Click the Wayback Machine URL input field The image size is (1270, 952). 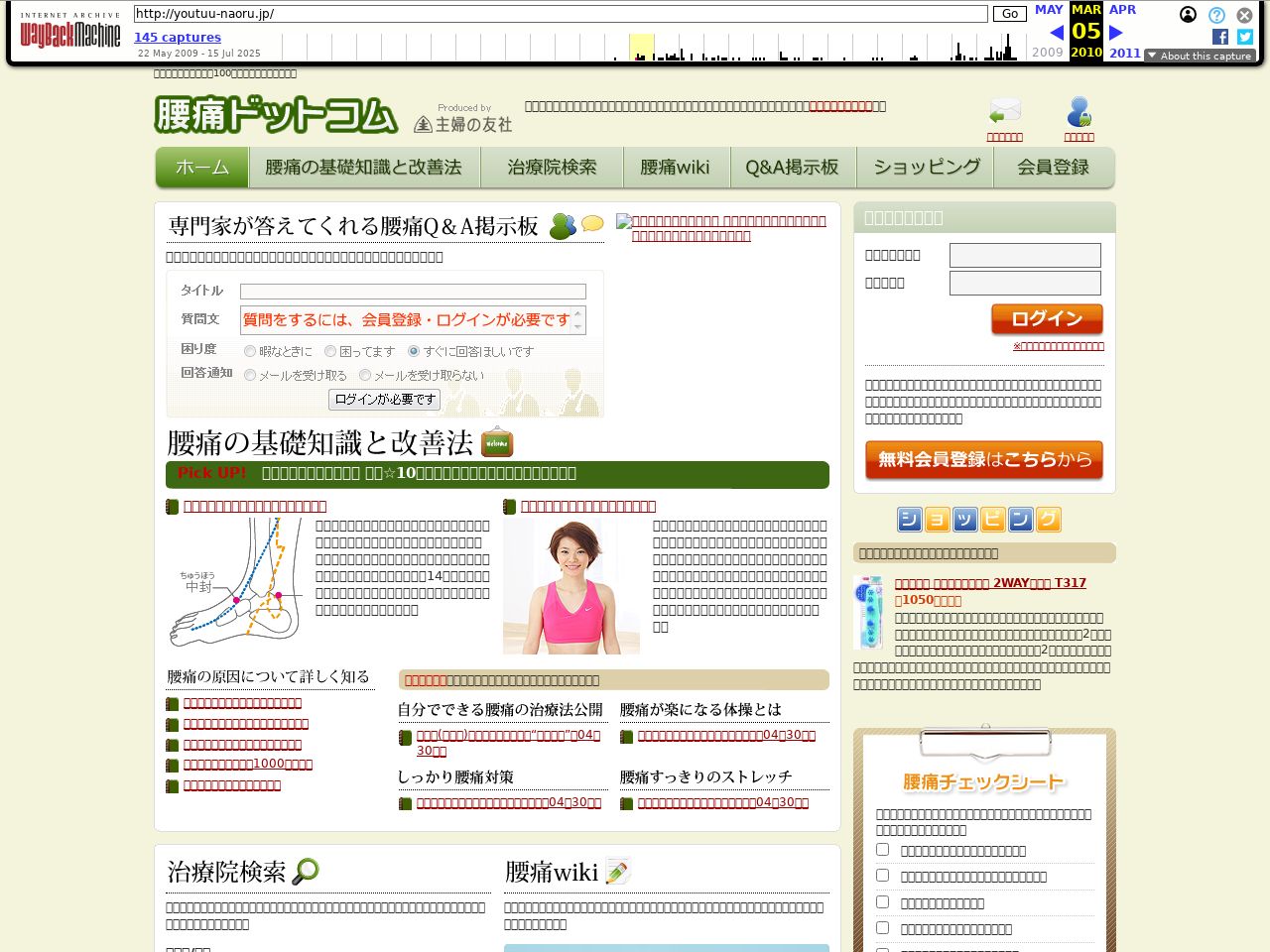[x=561, y=14]
